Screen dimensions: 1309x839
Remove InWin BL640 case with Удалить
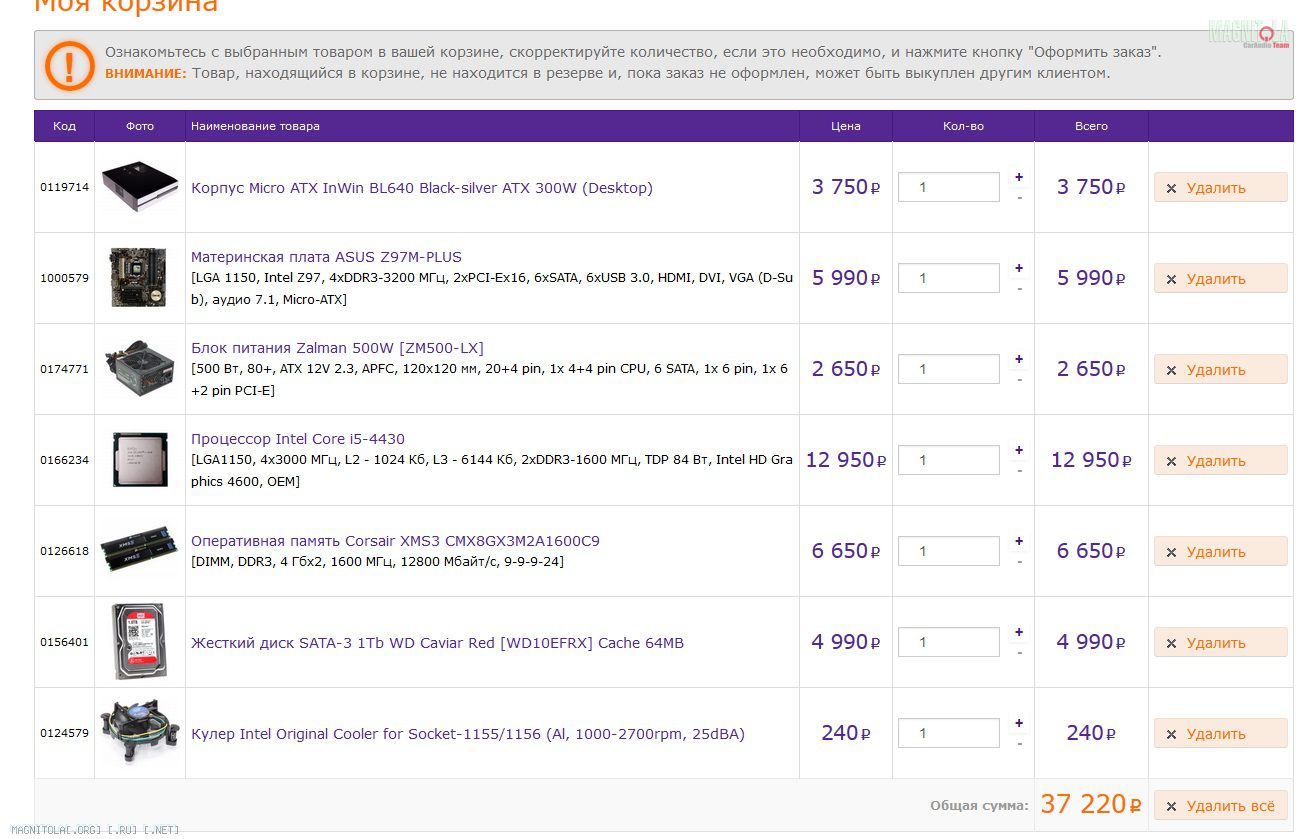(x=1220, y=187)
